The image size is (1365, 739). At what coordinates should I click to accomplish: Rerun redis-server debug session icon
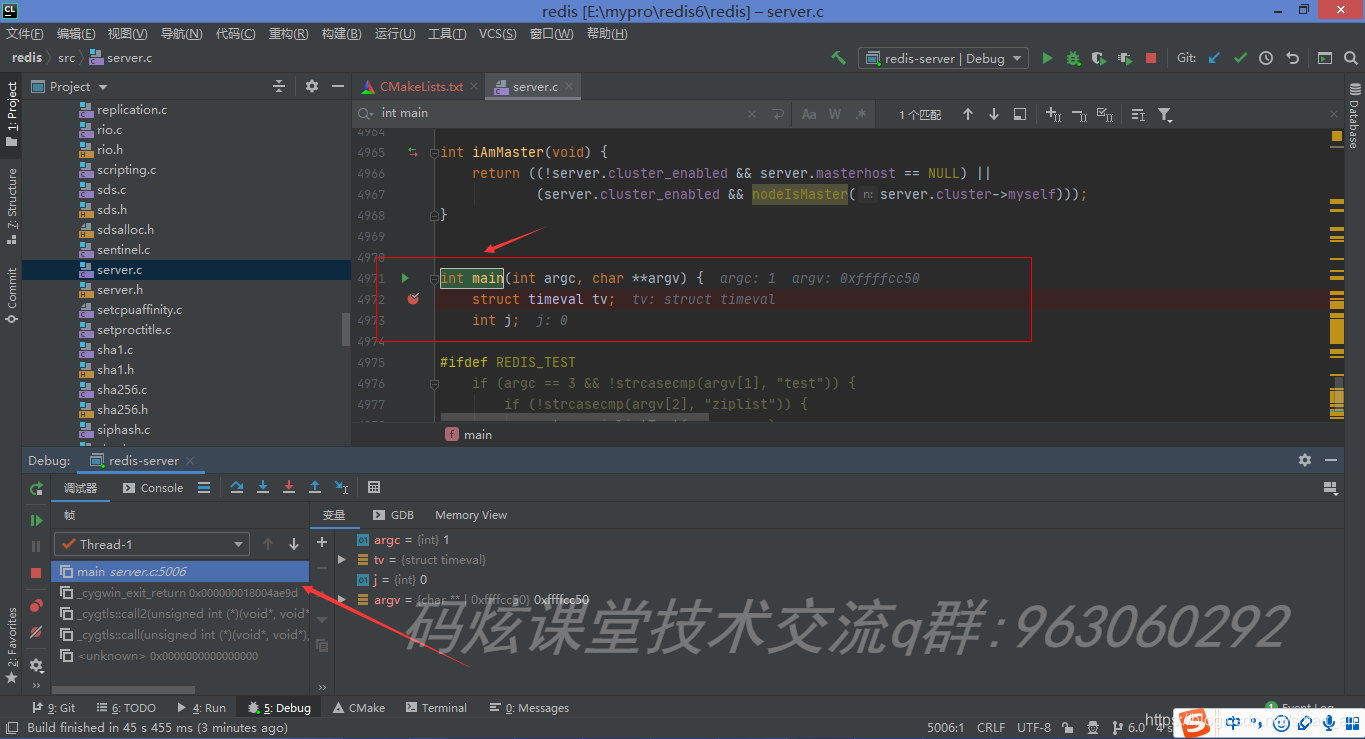[x=36, y=488]
